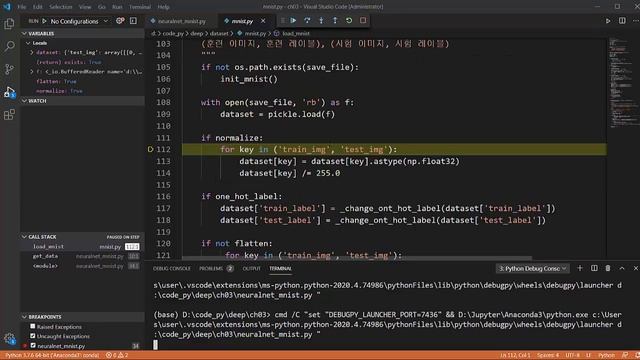Kill terminal with the trash icon

608,268
